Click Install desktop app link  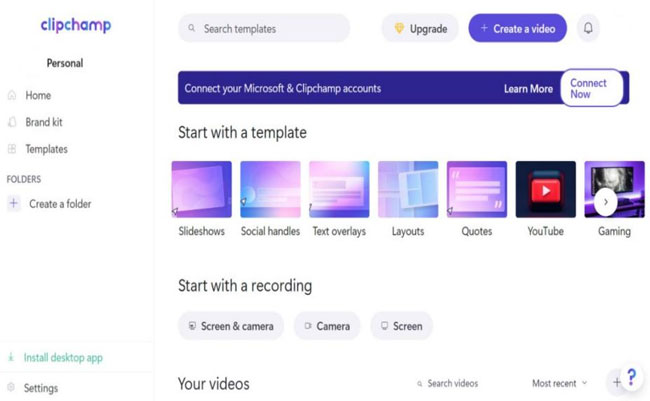pos(63,357)
